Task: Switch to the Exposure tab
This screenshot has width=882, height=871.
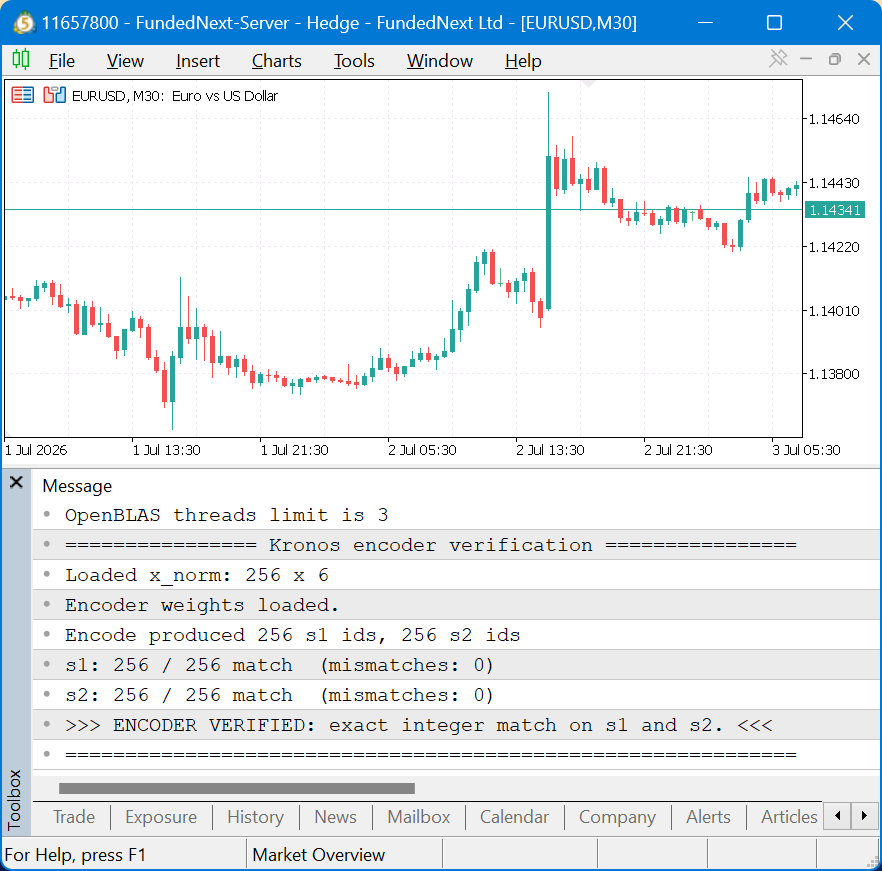Action: pyautogui.click(x=161, y=817)
